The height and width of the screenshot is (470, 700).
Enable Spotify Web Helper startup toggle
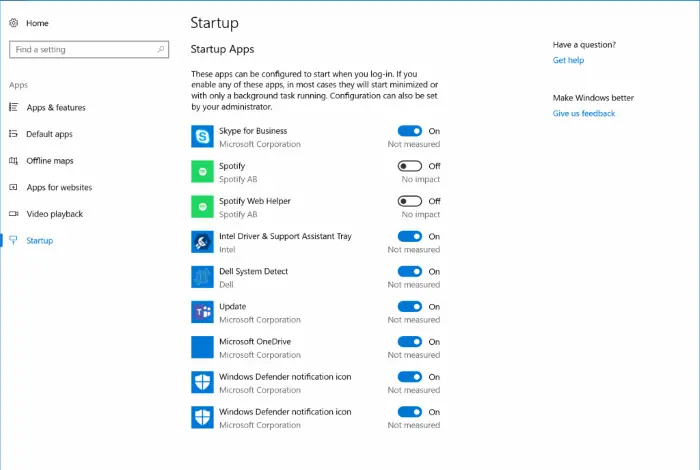410,201
